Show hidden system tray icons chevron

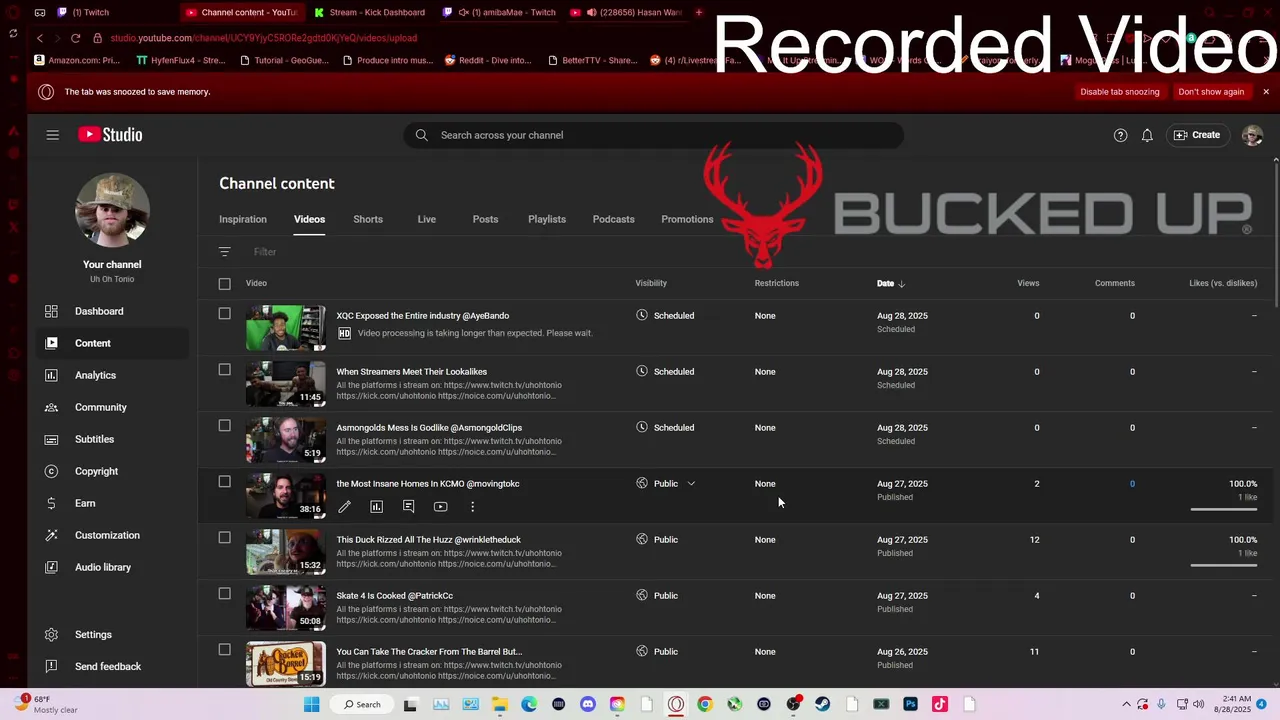tap(1126, 704)
